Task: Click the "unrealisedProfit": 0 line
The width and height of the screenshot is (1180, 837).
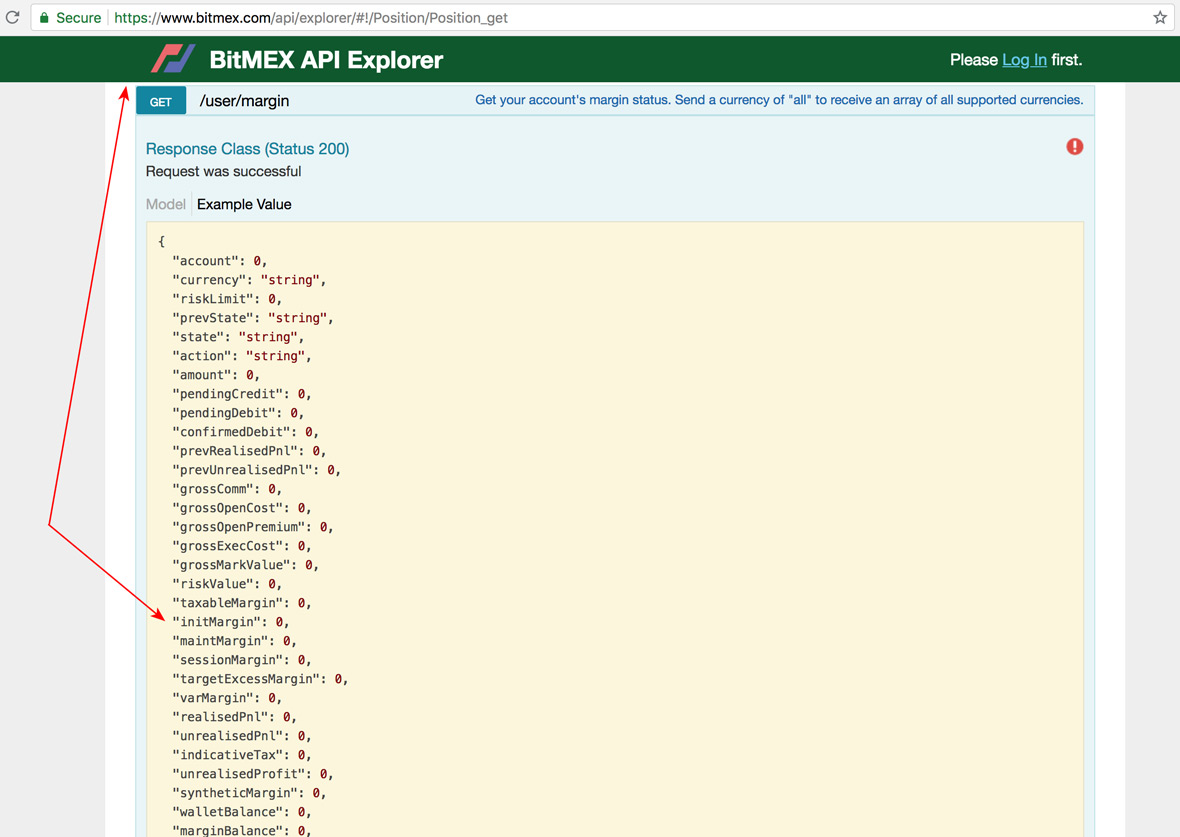Action: (253, 775)
